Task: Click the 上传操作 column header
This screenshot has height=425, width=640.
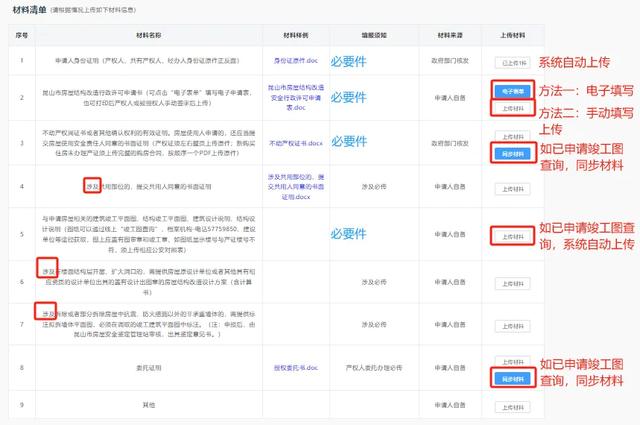Action: pos(509,34)
